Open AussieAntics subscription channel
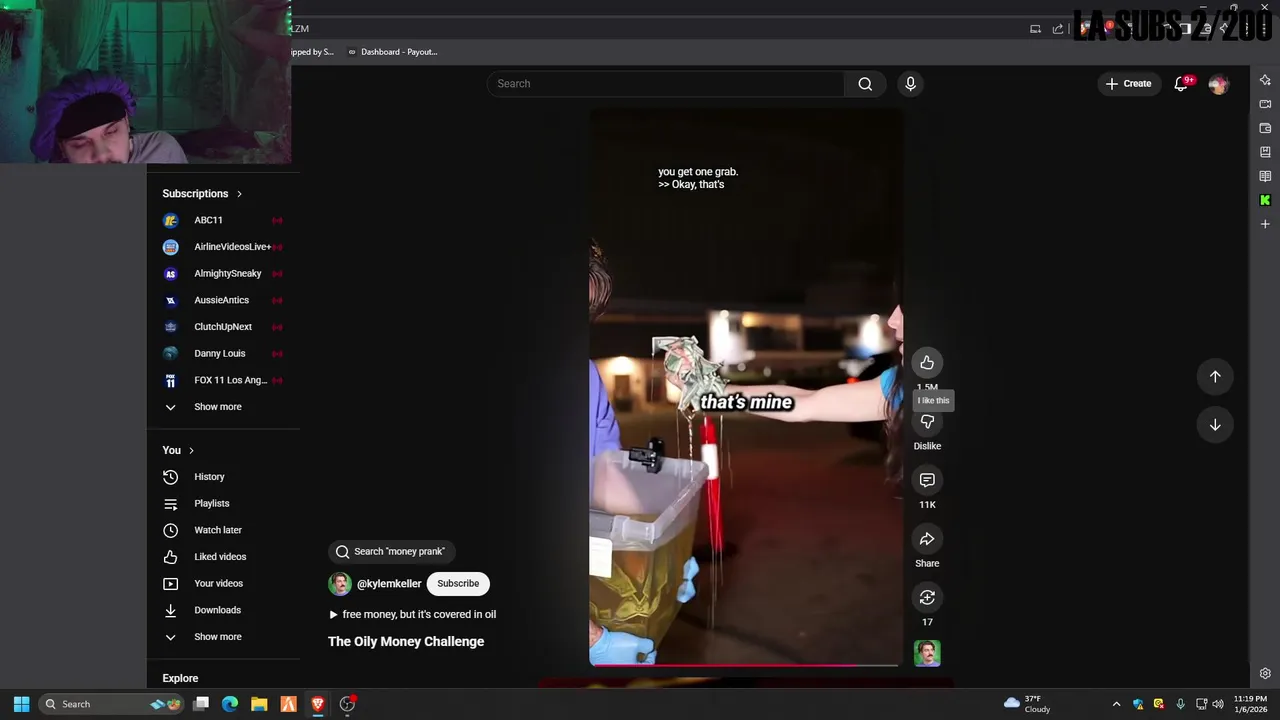The image size is (1280, 720). point(224,300)
